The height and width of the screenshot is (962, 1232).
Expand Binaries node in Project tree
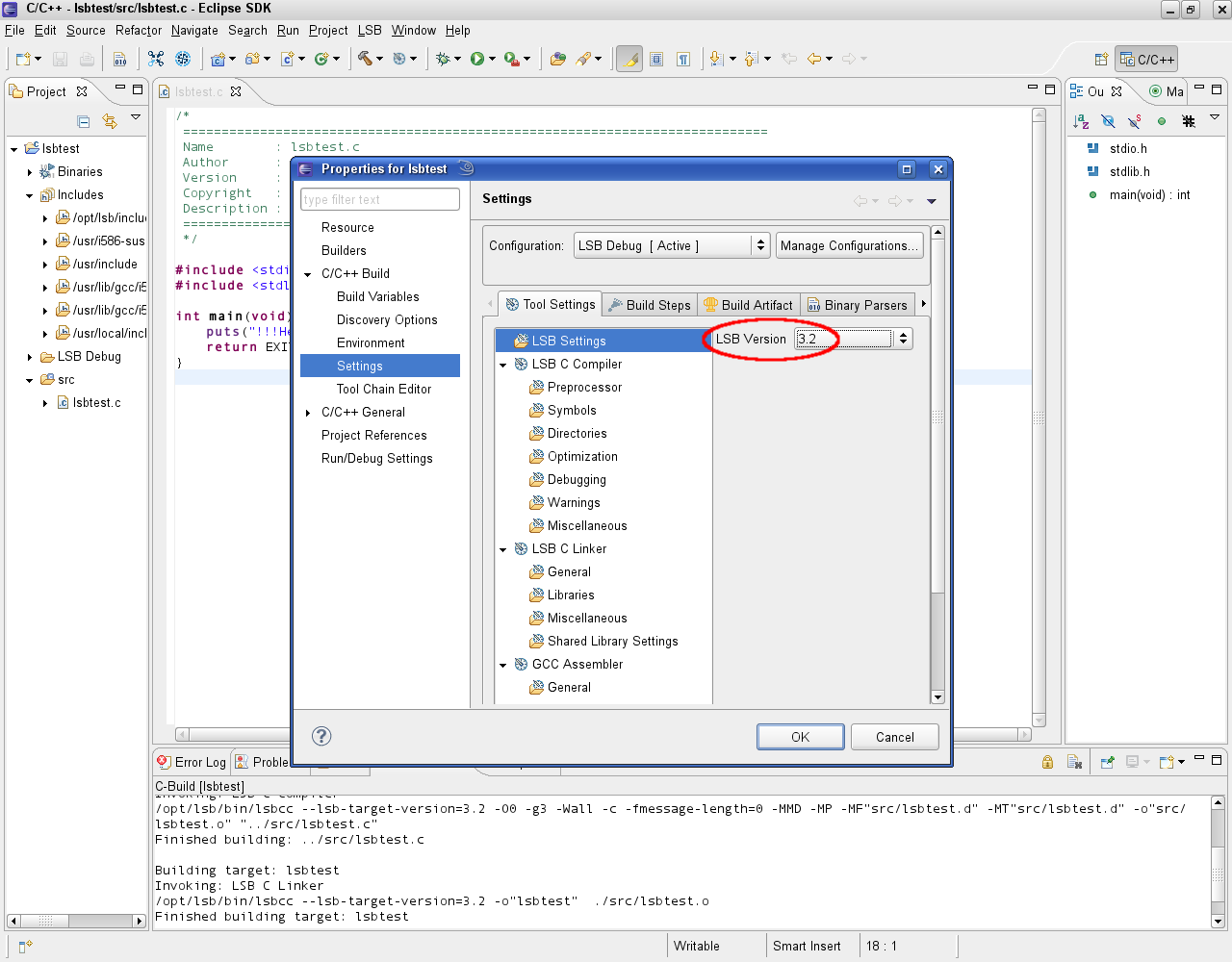[29, 172]
